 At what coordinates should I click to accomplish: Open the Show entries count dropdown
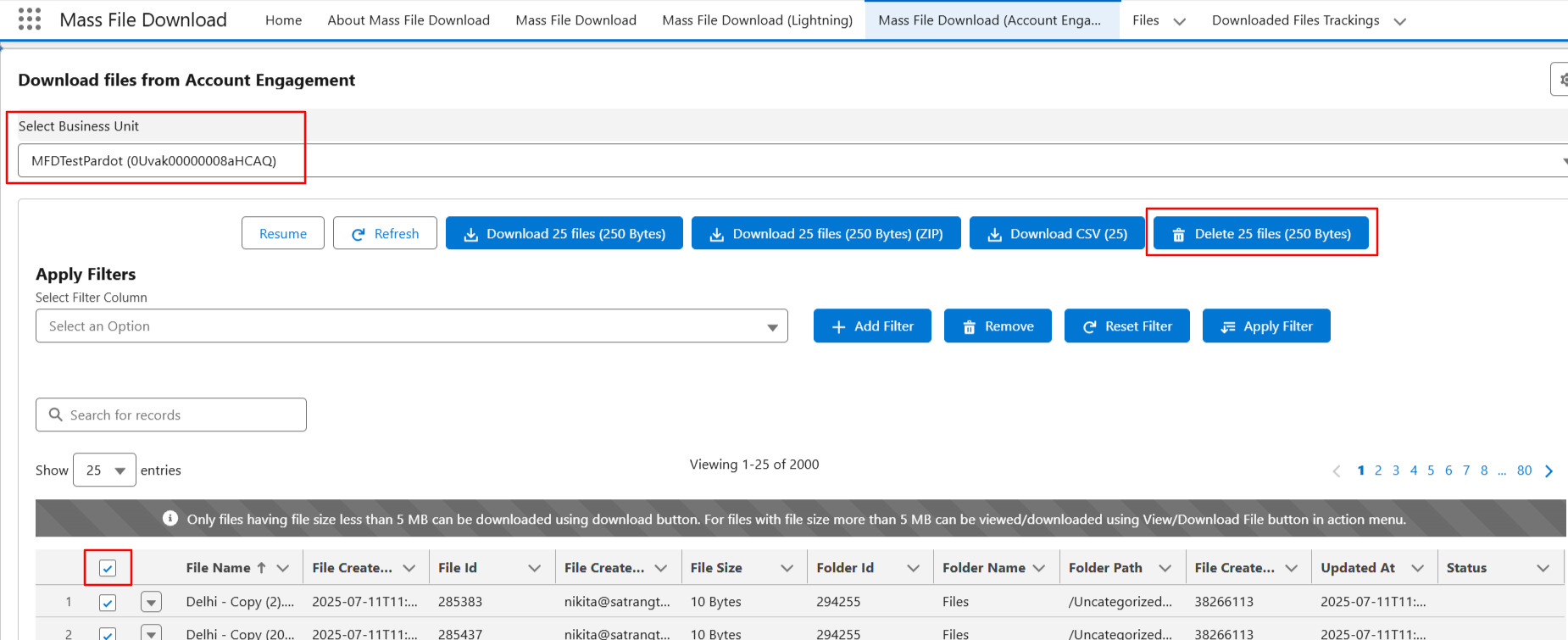[104, 470]
